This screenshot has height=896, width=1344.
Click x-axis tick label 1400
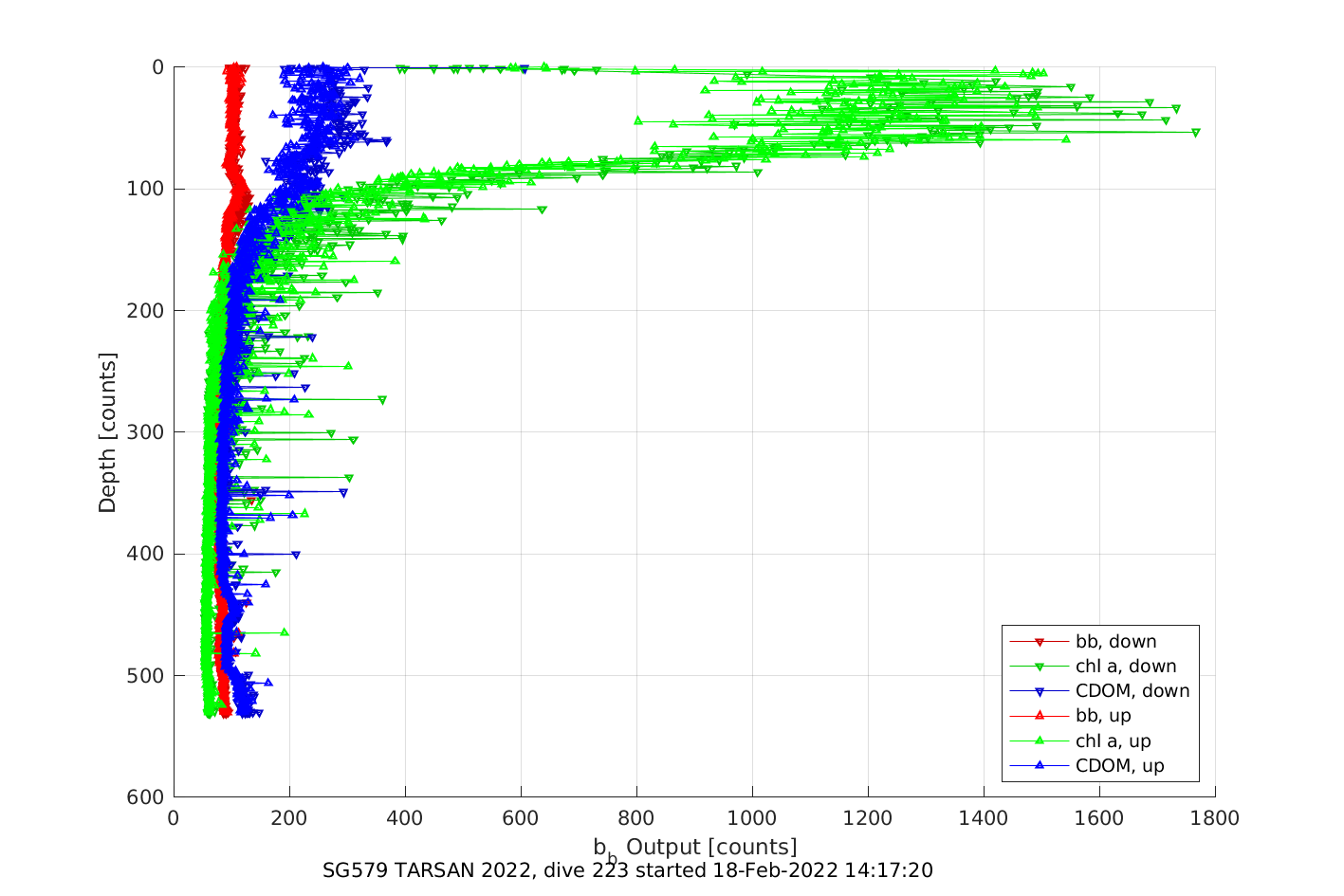pos(984,818)
